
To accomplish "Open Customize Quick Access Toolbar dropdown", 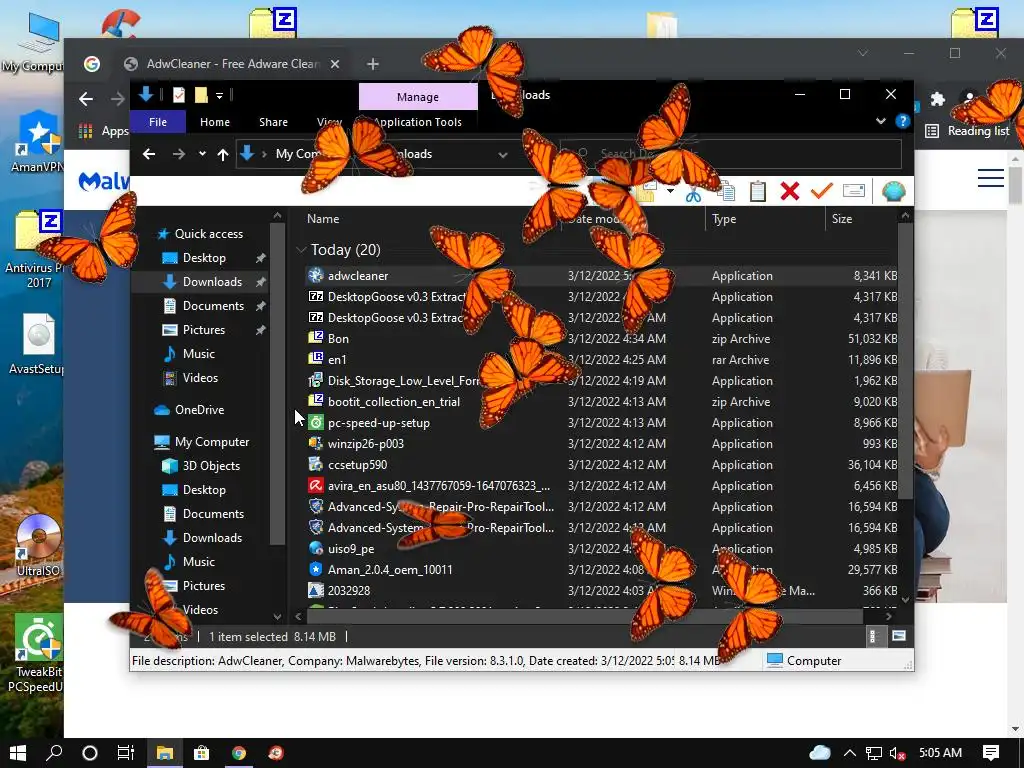I will (219, 96).
